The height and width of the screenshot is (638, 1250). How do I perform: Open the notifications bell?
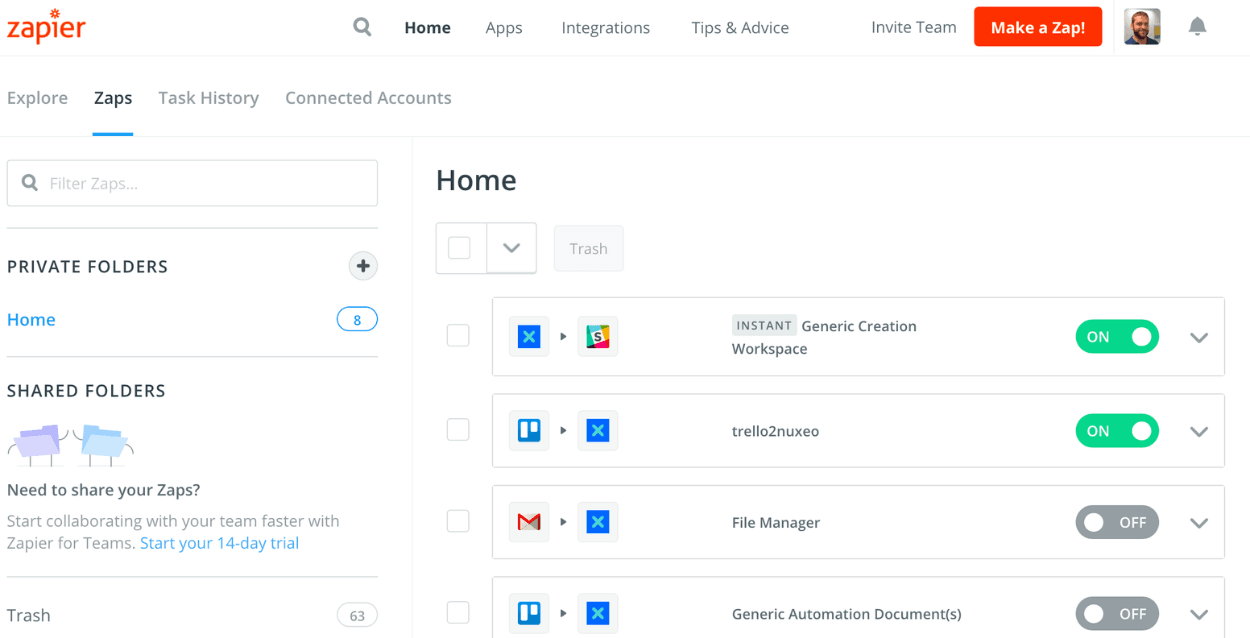1197,27
